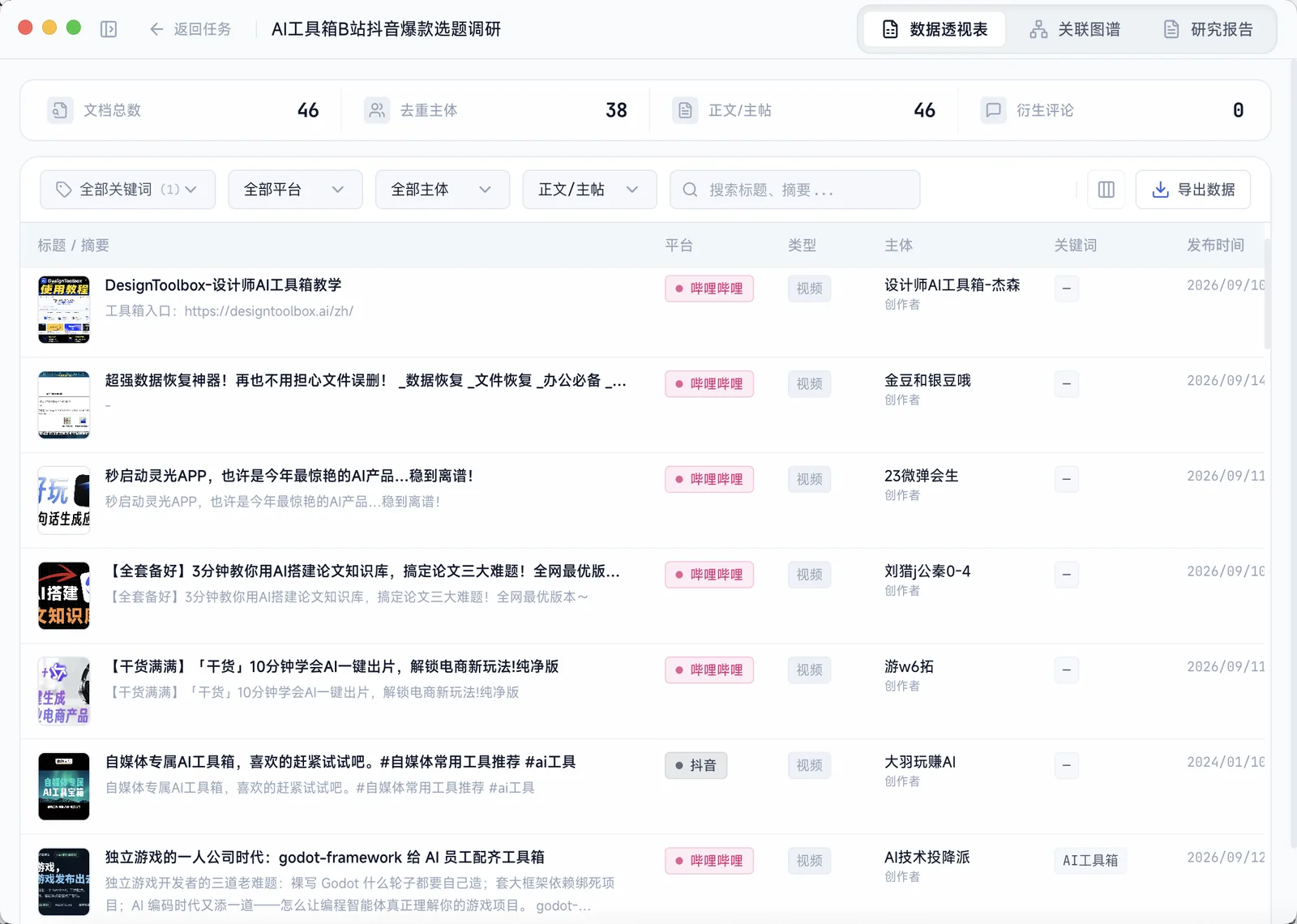Open the 研究报告 tab
Image resolution: width=1297 pixels, height=924 pixels.
tap(1208, 29)
